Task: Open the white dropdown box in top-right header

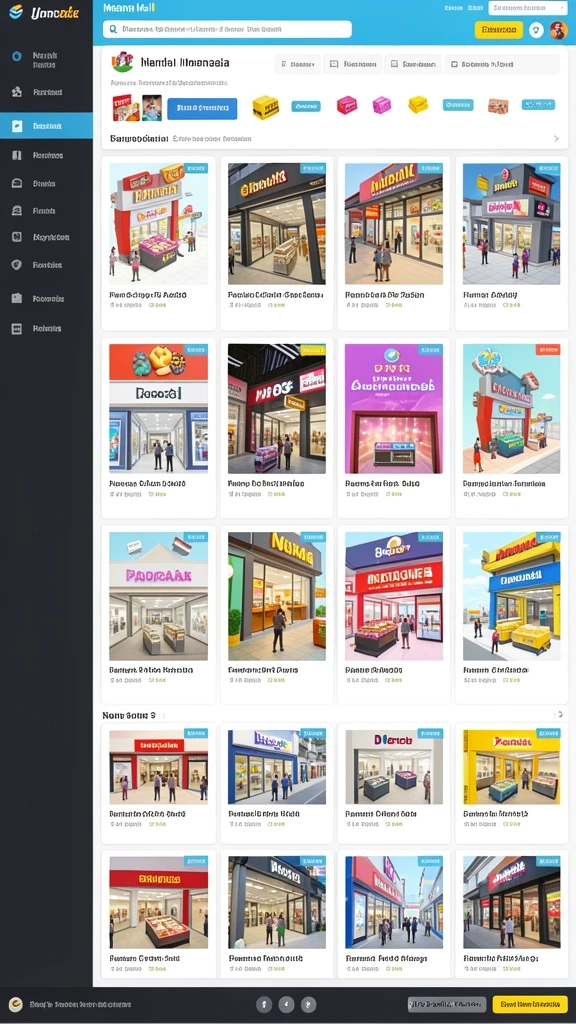Action: pyautogui.click(x=528, y=8)
